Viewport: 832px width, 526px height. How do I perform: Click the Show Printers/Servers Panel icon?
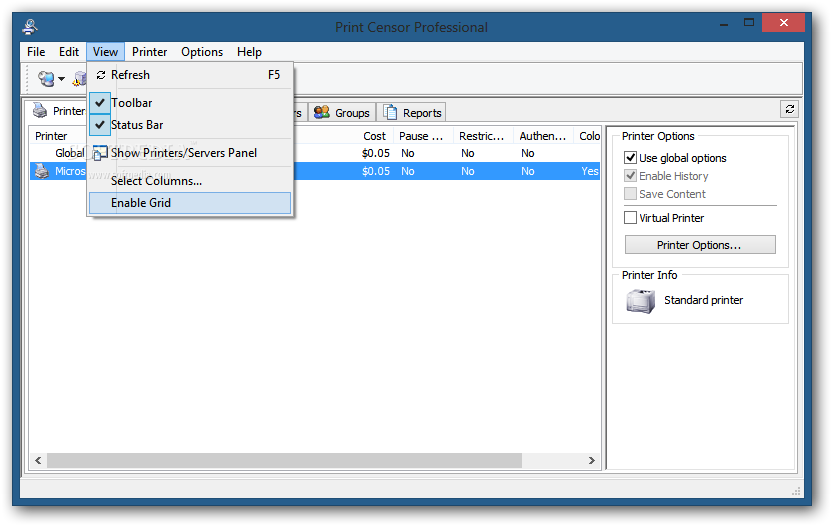coord(100,153)
